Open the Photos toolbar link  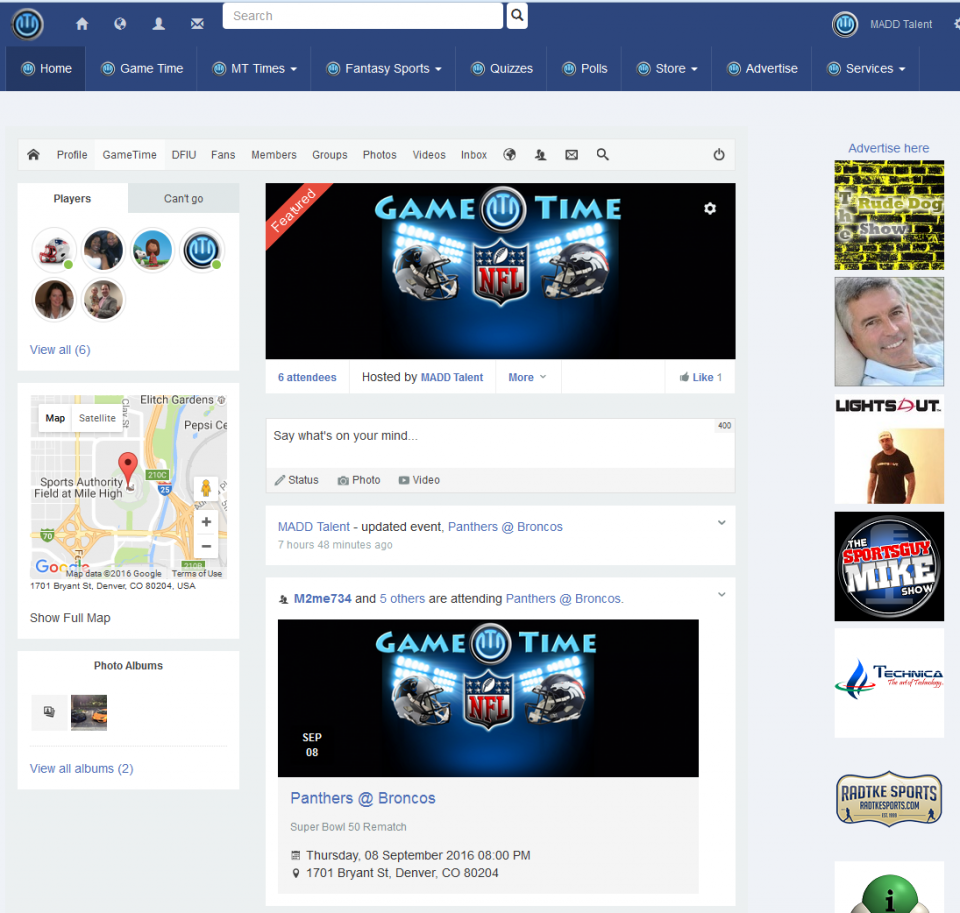pos(380,155)
